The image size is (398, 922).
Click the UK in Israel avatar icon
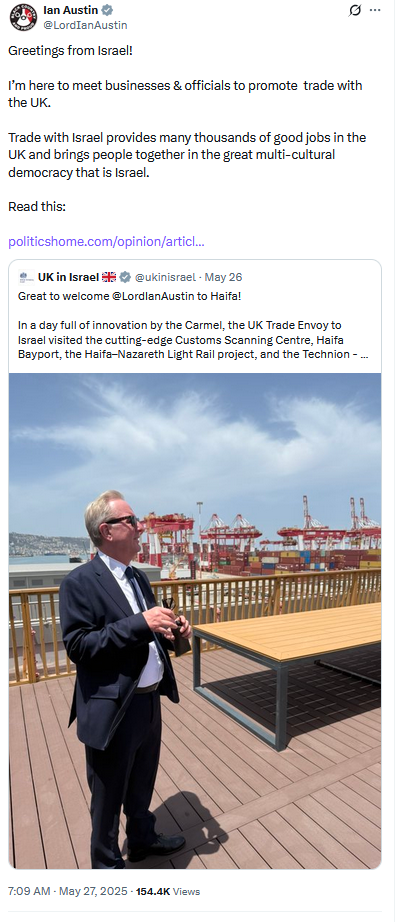26,277
